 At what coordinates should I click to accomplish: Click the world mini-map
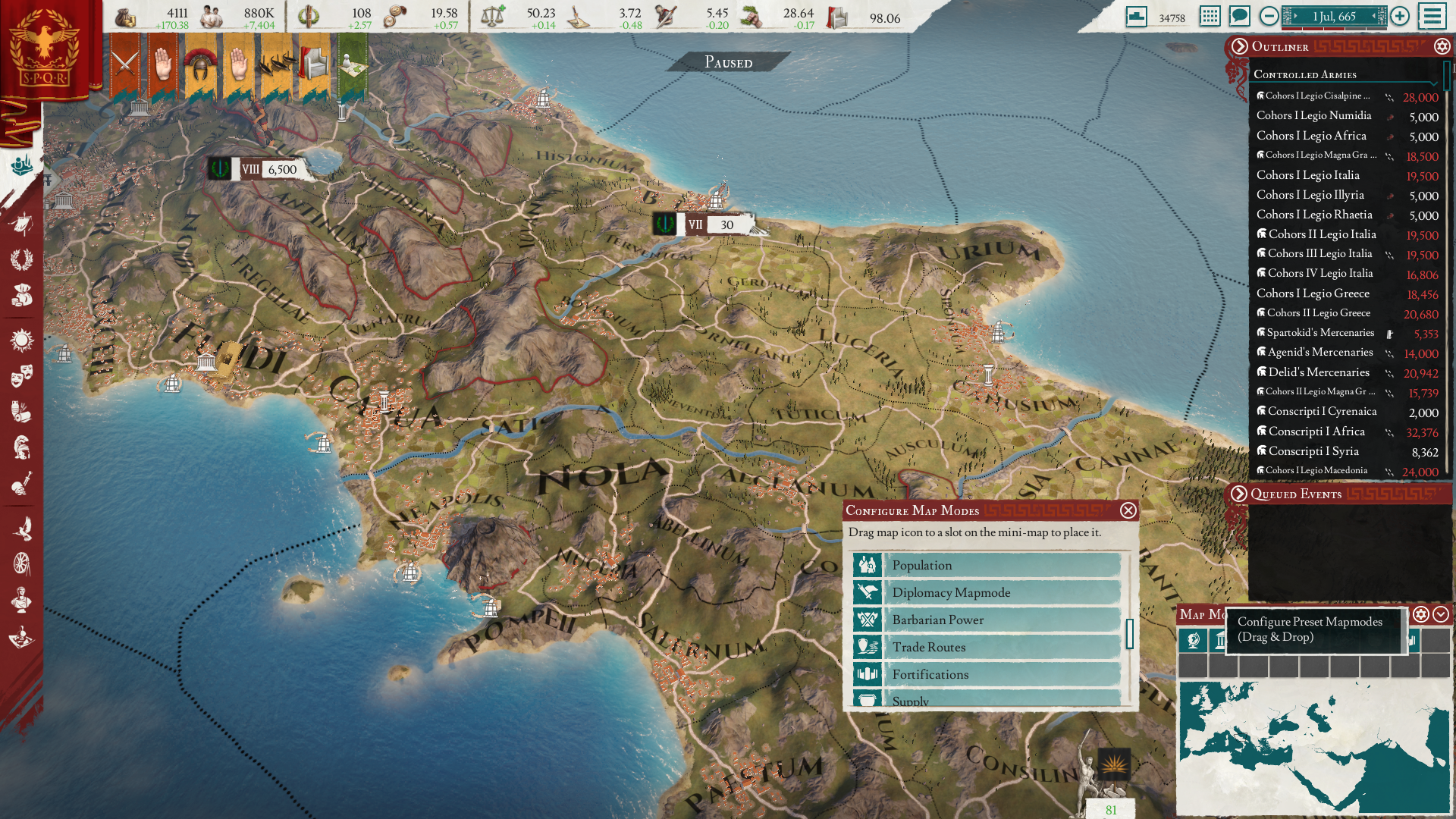pyautogui.click(x=1313, y=747)
